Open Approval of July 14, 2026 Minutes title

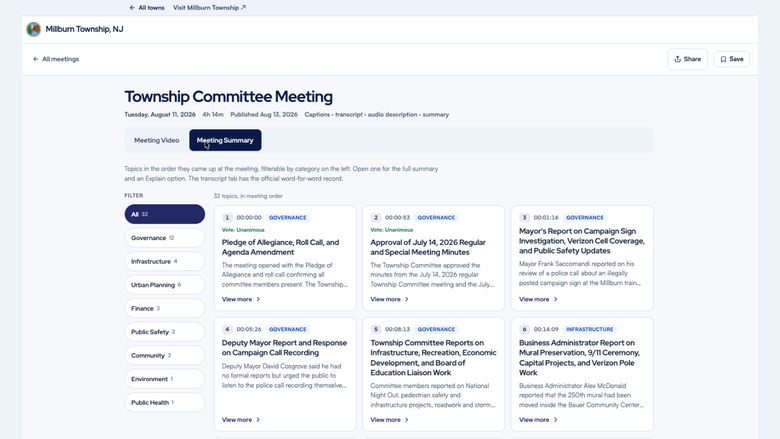click(428, 247)
